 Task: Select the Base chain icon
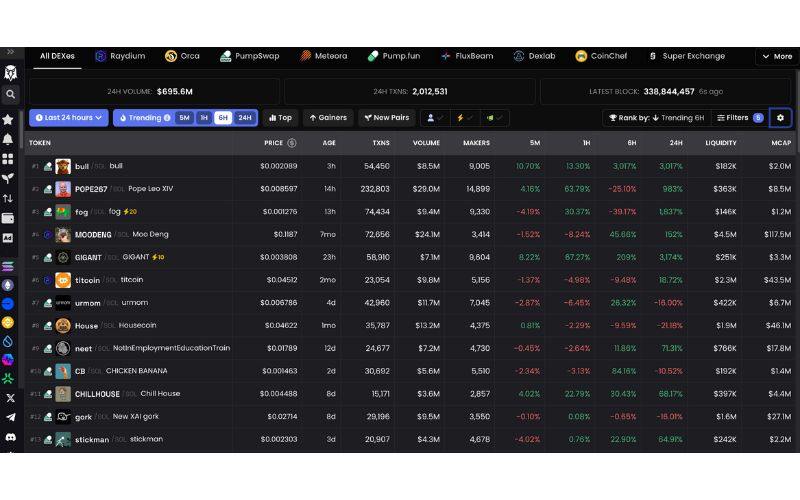pos(8,304)
